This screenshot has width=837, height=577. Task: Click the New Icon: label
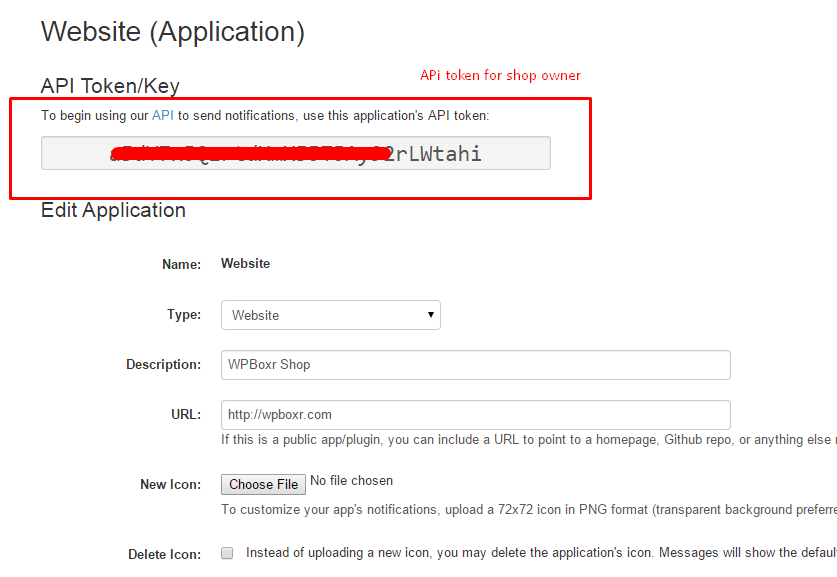tap(170, 484)
